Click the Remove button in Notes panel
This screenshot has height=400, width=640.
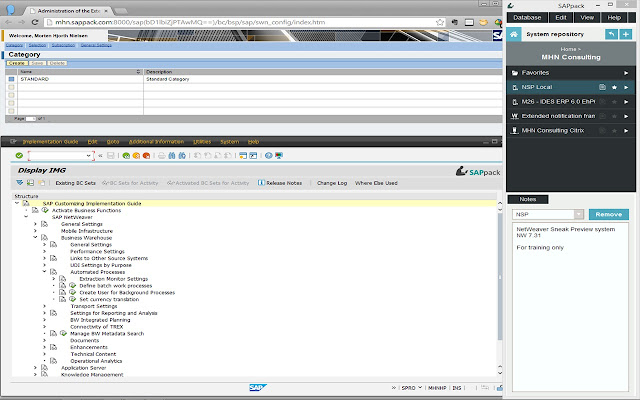(609, 214)
